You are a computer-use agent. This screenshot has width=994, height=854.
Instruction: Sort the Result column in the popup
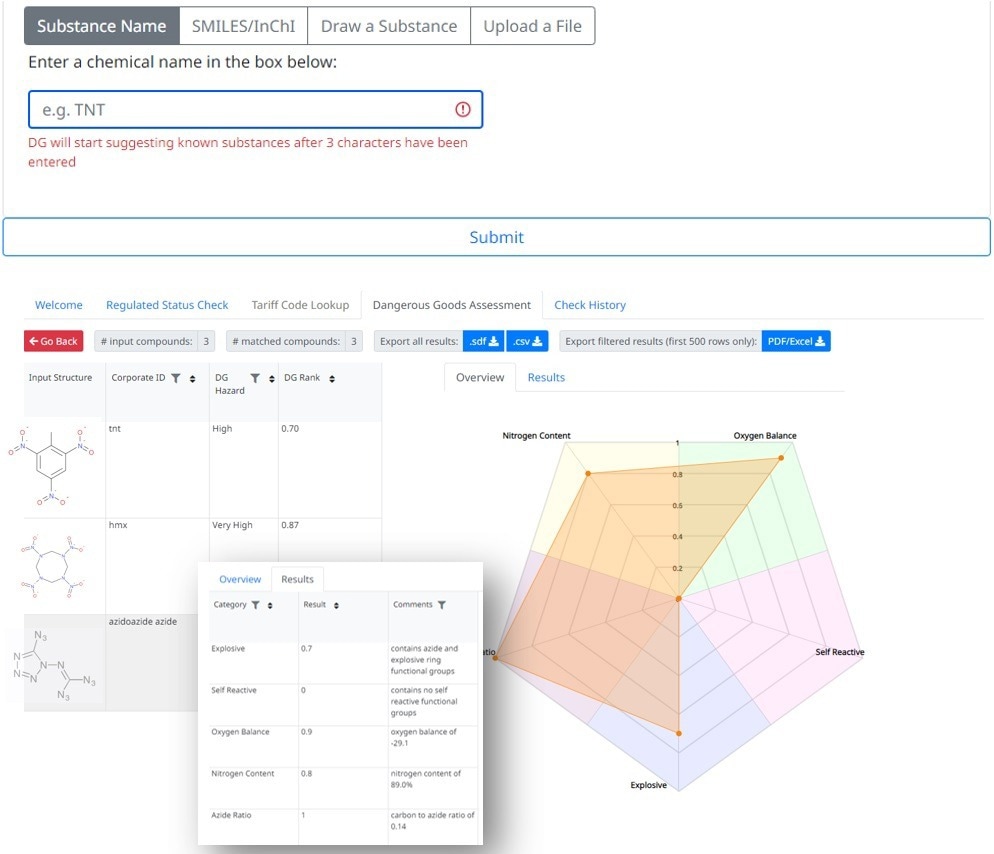(336, 604)
